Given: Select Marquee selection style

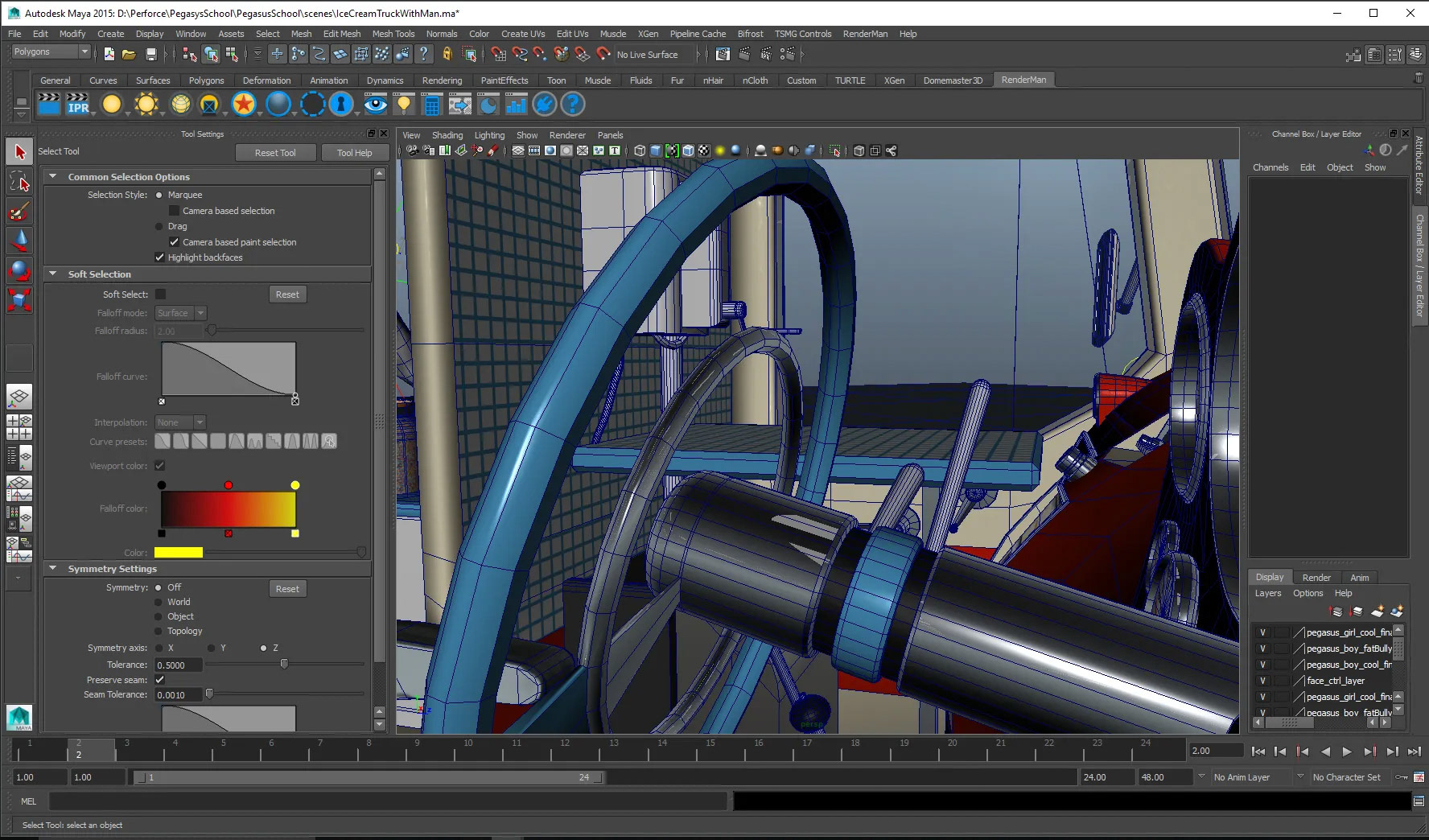Looking at the screenshot, I should (159, 195).
